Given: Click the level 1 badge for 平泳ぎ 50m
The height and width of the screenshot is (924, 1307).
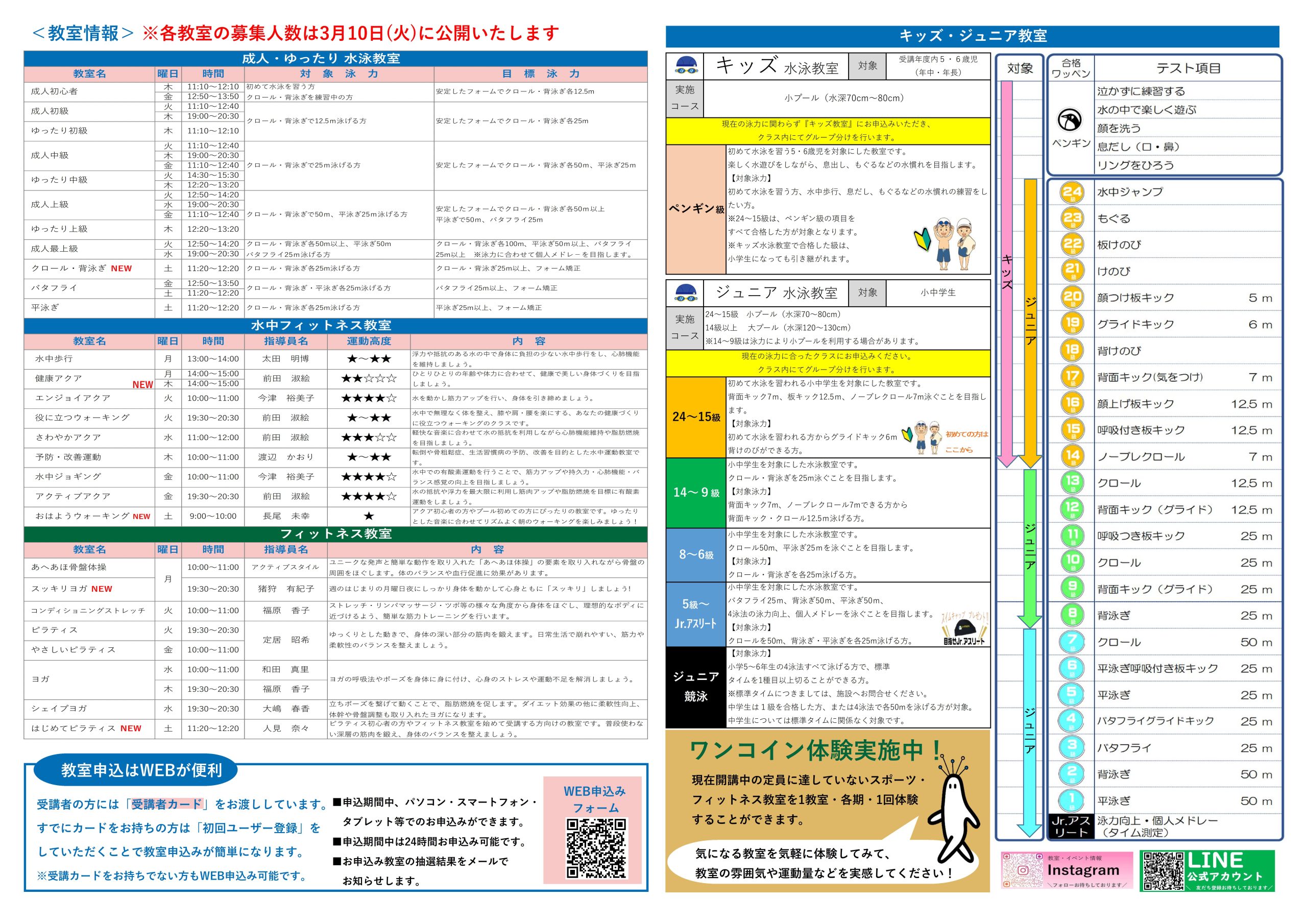Looking at the screenshot, I should tap(1072, 800).
